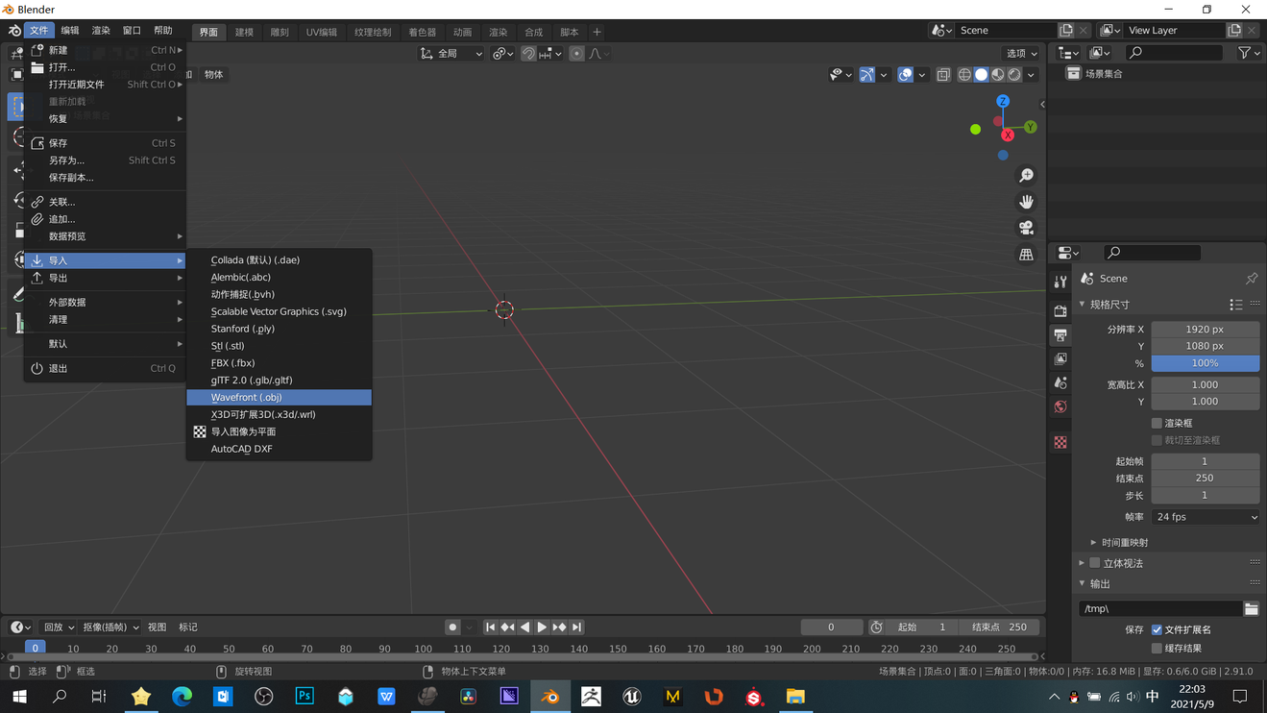The width and height of the screenshot is (1267, 713).
Task: Open the 渲染 menu in the menu bar
Action: 99,31
